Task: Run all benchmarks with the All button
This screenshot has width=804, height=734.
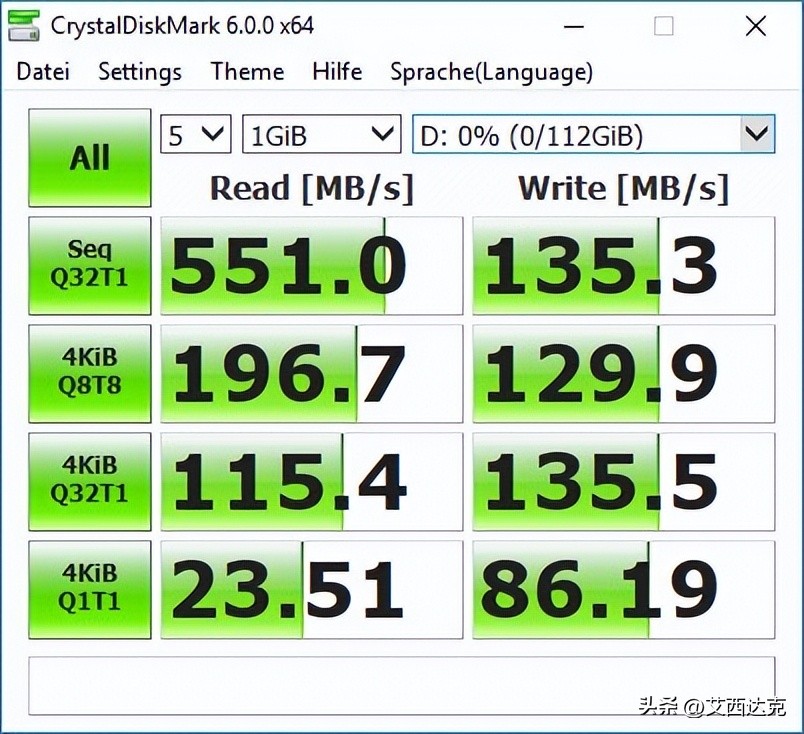Action: tap(89, 157)
